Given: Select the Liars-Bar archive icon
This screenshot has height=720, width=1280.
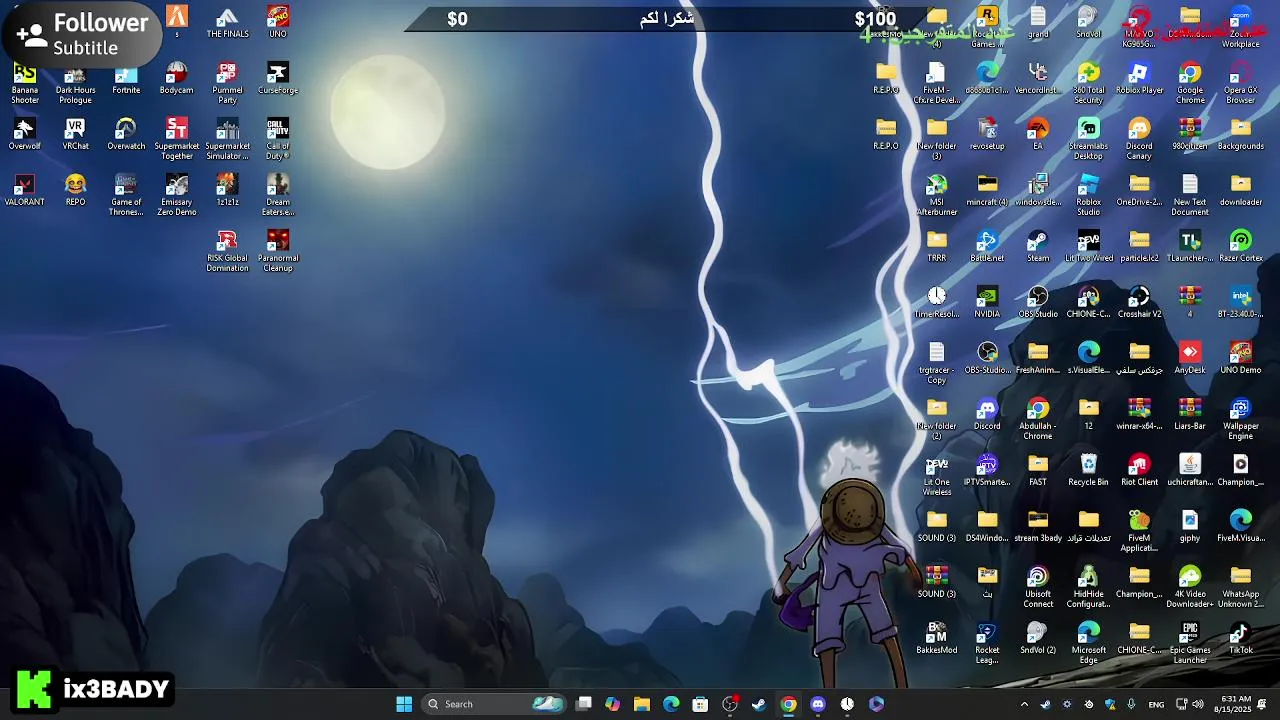Looking at the screenshot, I should click(x=1190, y=415).
